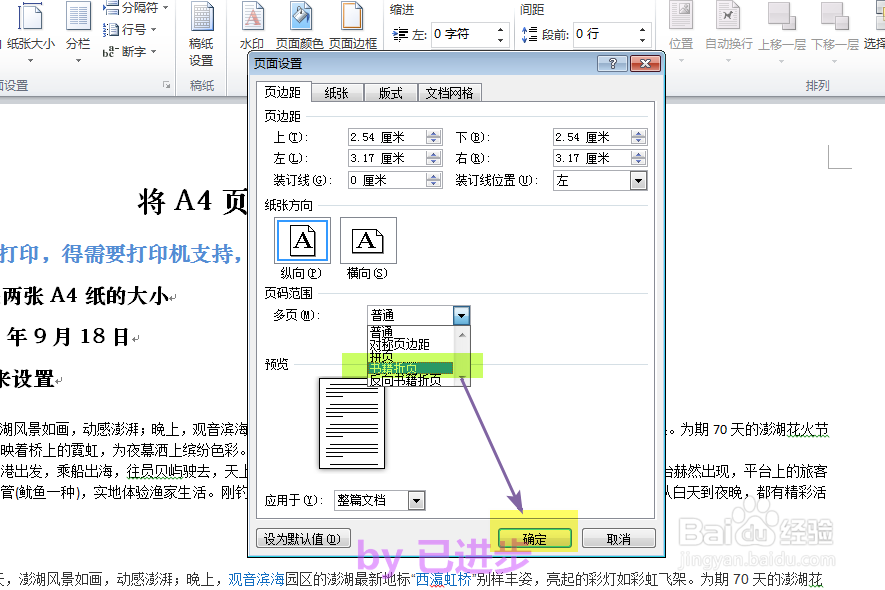Select portrait orientation 纵向
885x590 pixels.
click(x=301, y=240)
